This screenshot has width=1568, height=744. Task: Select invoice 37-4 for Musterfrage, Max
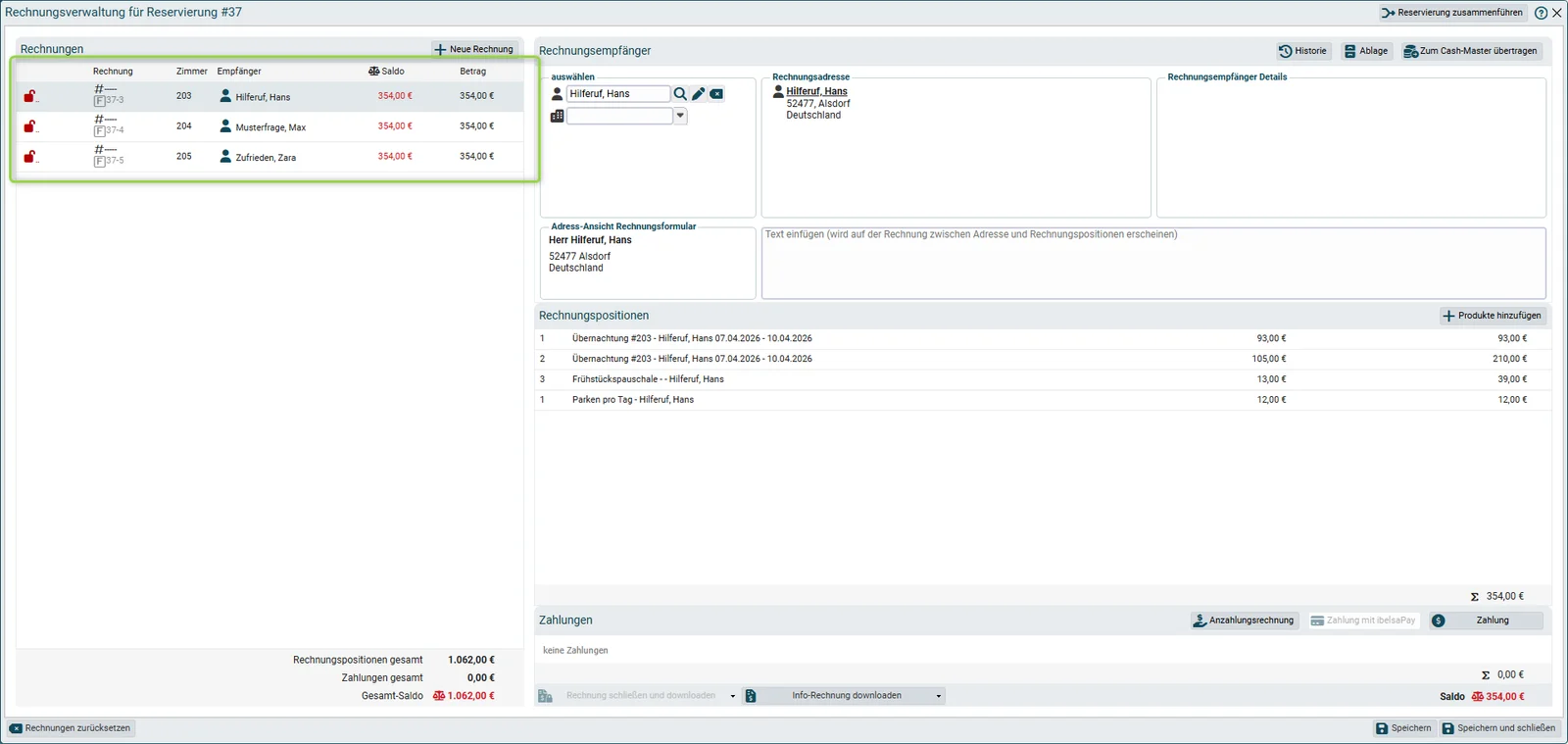[269, 126]
